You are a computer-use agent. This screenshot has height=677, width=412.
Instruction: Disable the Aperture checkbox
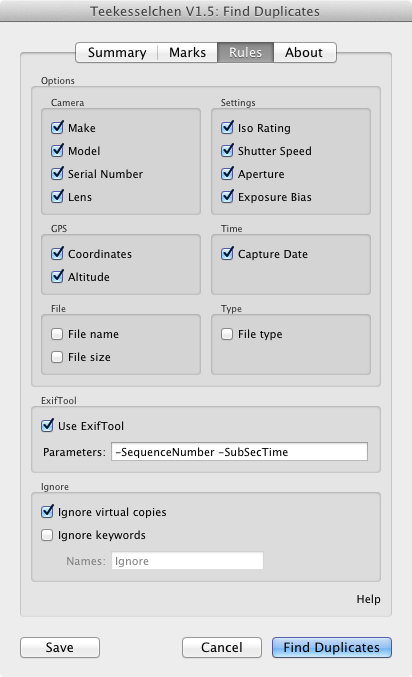(x=227, y=174)
